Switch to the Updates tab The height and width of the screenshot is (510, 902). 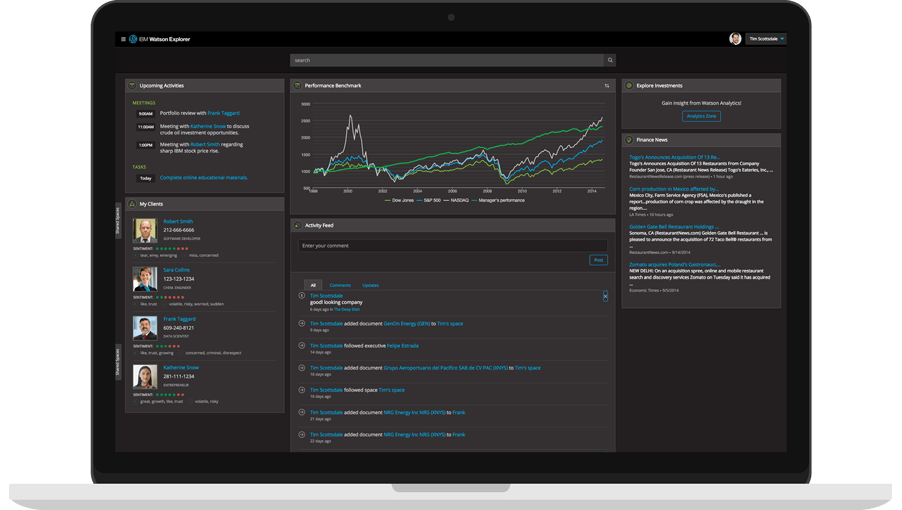(x=370, y=285)
